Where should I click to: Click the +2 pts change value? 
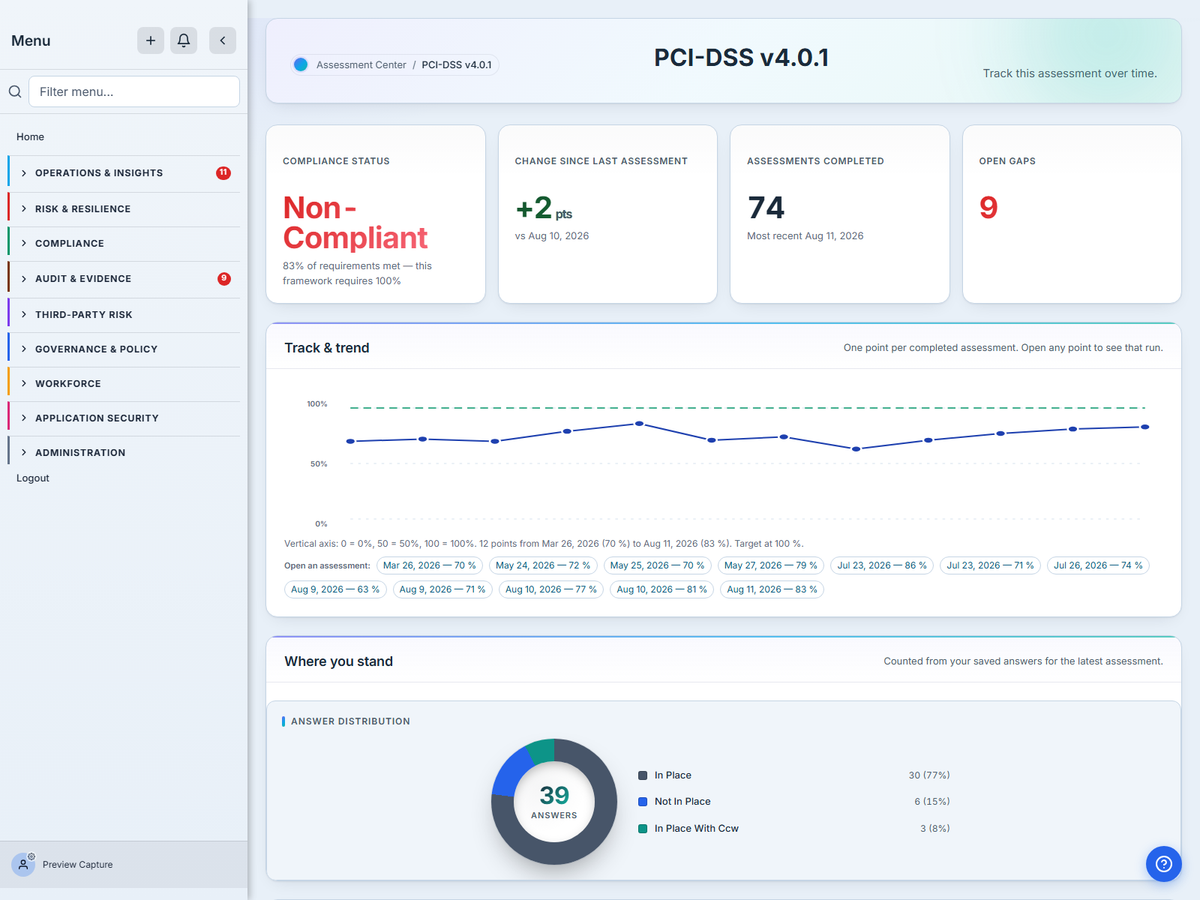click(x=543, y=208)
